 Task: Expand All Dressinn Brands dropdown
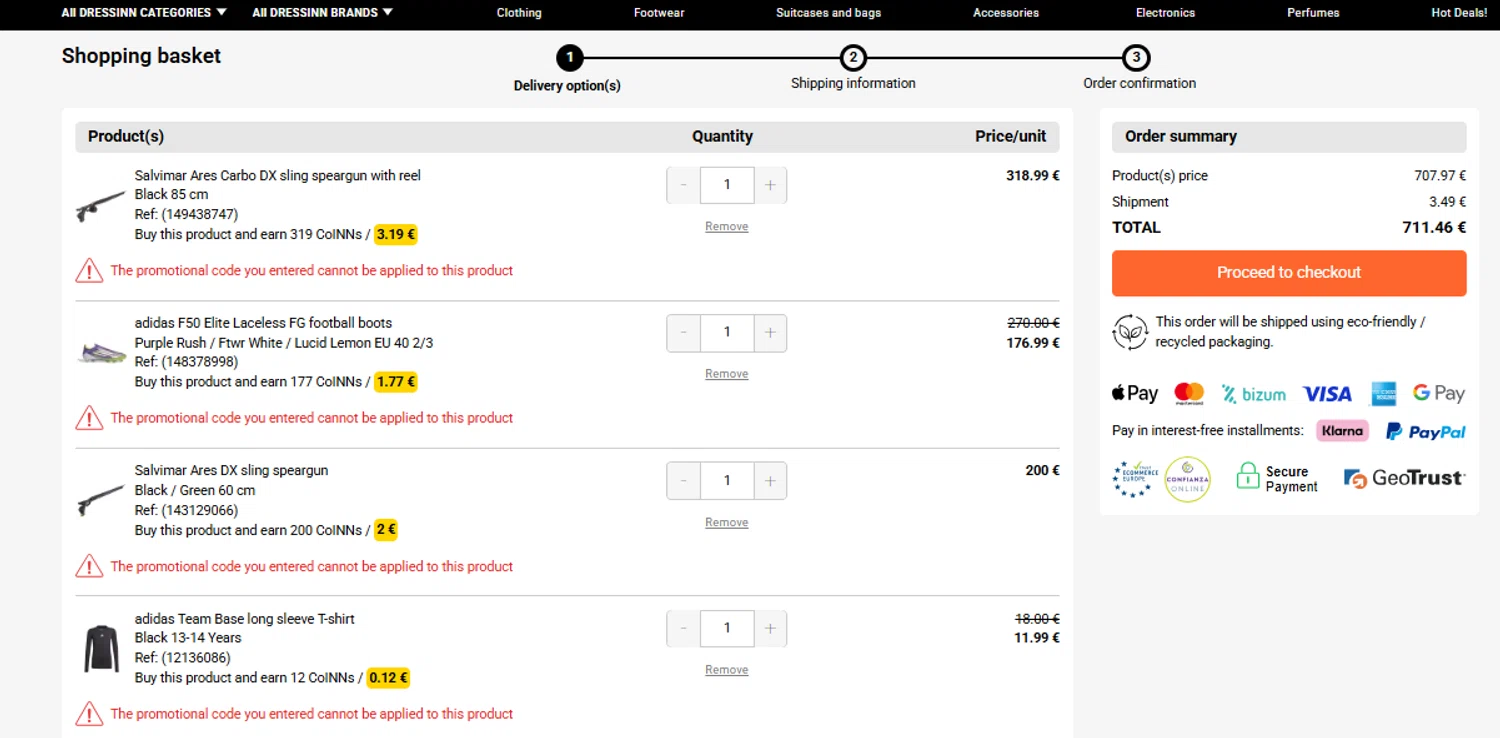[x=322, y=13]
